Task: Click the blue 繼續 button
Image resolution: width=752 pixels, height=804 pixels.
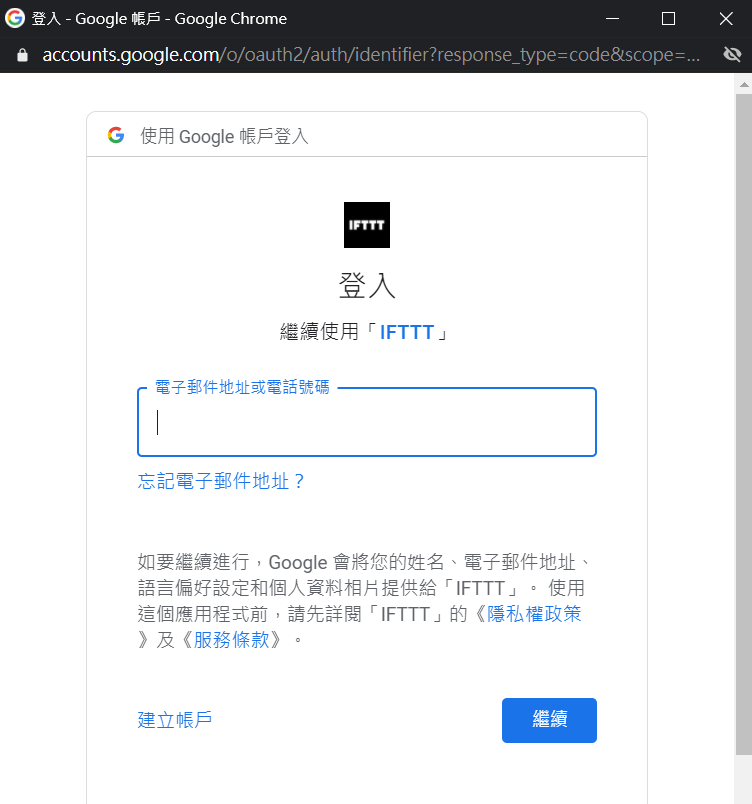Action: tap(549, 720)
